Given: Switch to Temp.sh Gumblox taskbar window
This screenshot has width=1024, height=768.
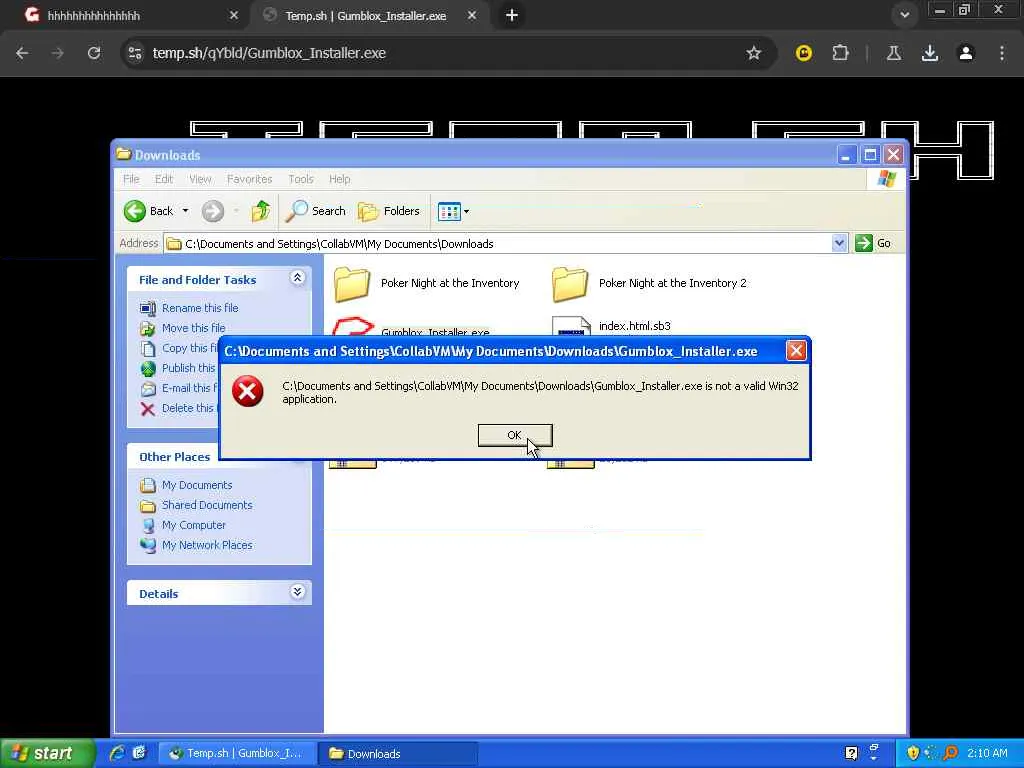Looking at the screenshot, I should tap(238, 754).
